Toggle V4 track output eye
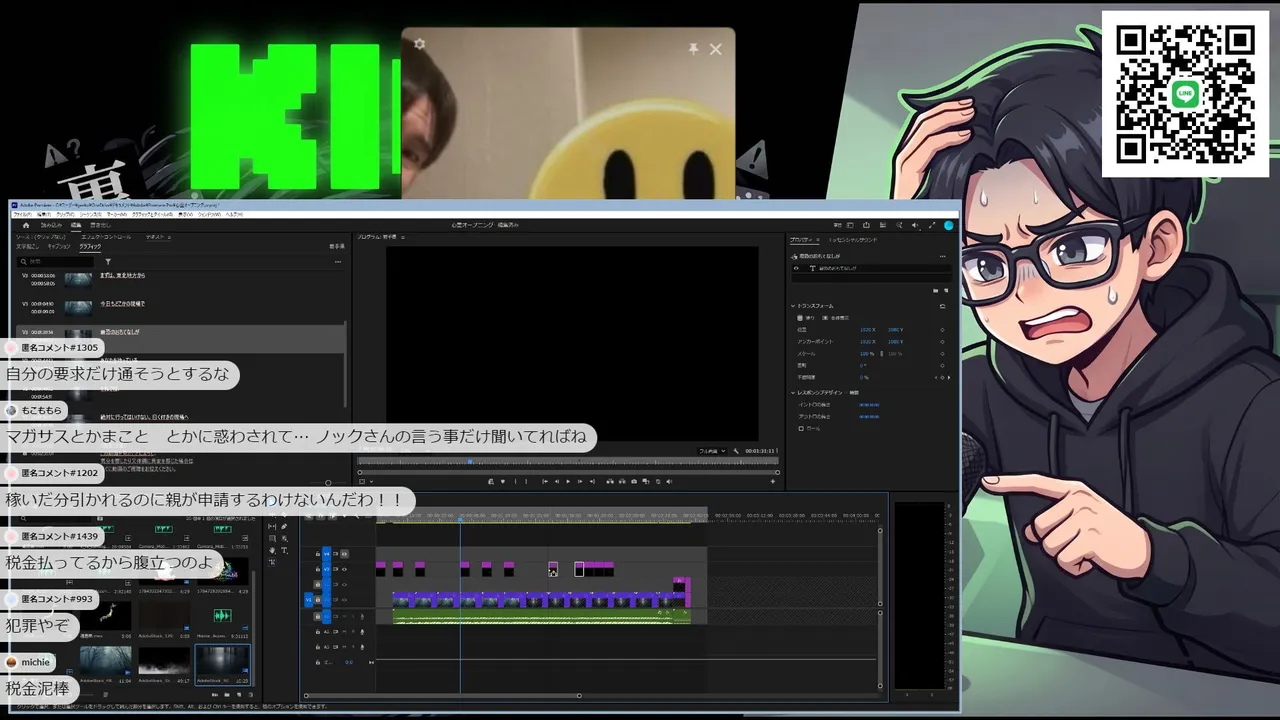Image resolution: width=1280 pixels, height=720 pixels. (344, 554)
